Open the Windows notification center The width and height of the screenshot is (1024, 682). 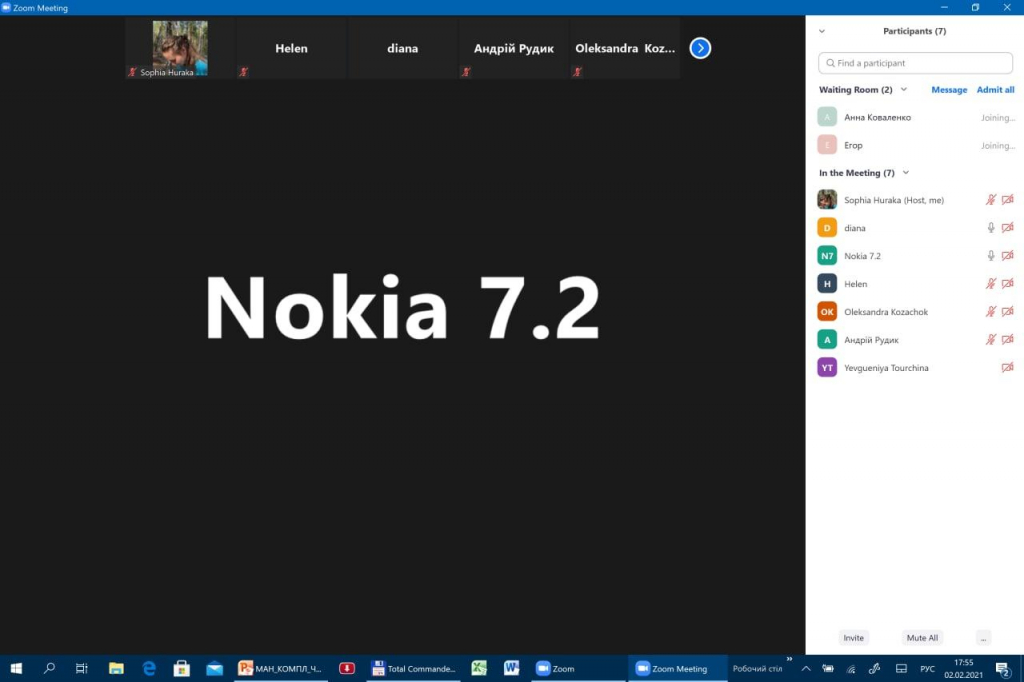(x=1002, y=668)
